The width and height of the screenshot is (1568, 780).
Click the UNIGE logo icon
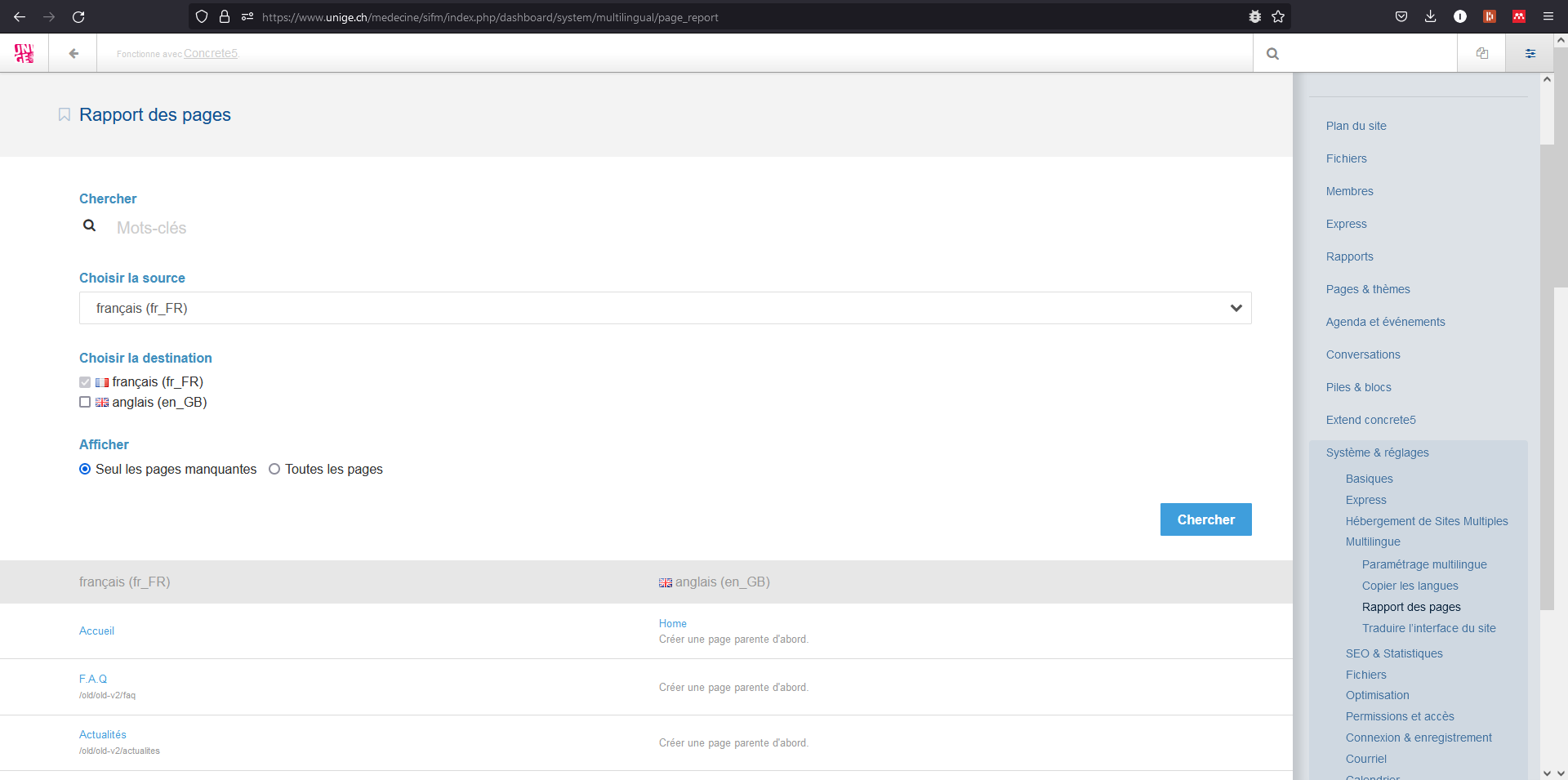pyautogui.click(x=24, y=54)
